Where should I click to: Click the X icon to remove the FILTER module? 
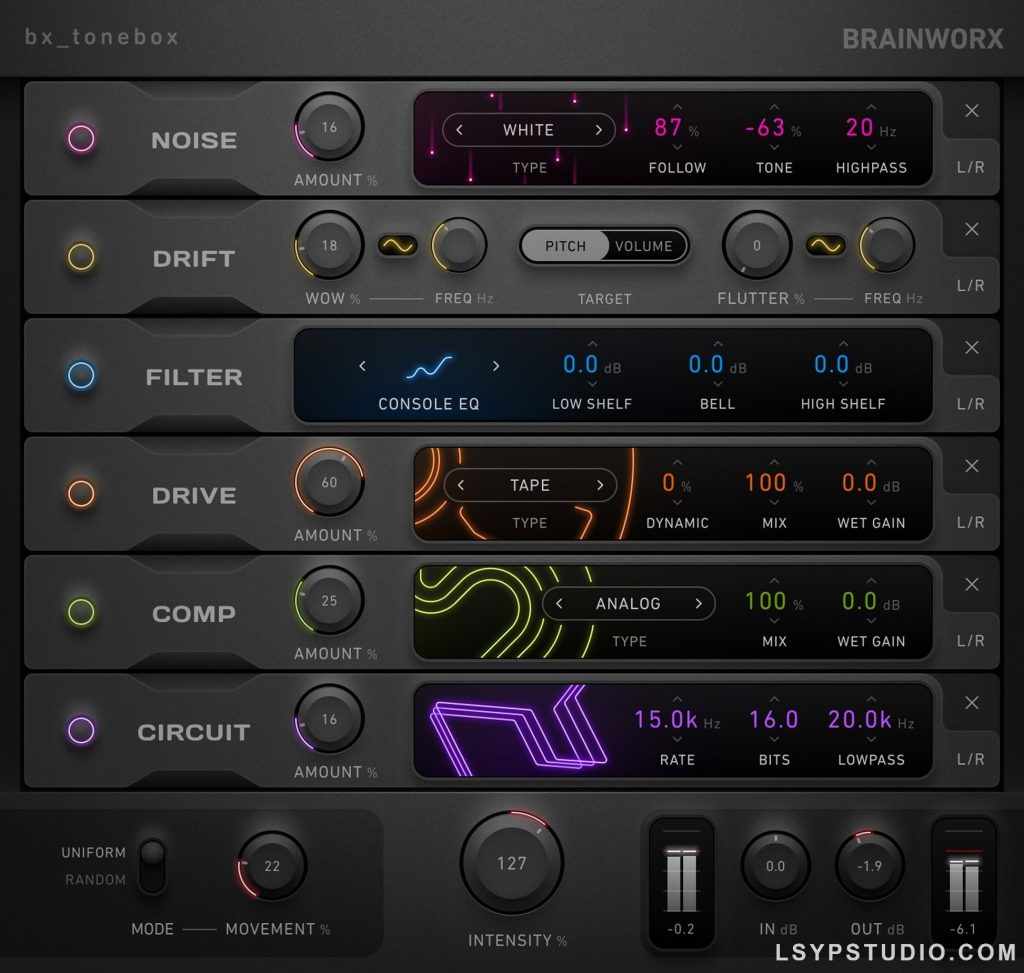[971, 348]
